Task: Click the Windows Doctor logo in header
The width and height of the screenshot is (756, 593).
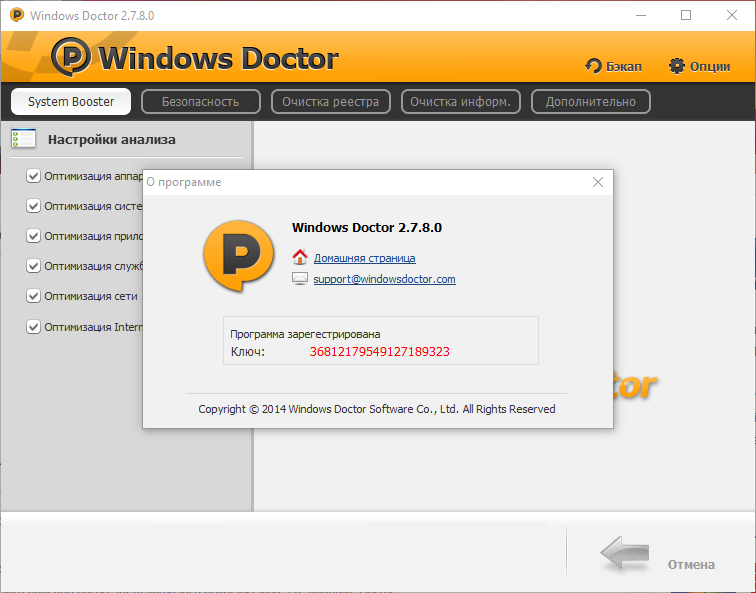Action: [x=195, y=57]
